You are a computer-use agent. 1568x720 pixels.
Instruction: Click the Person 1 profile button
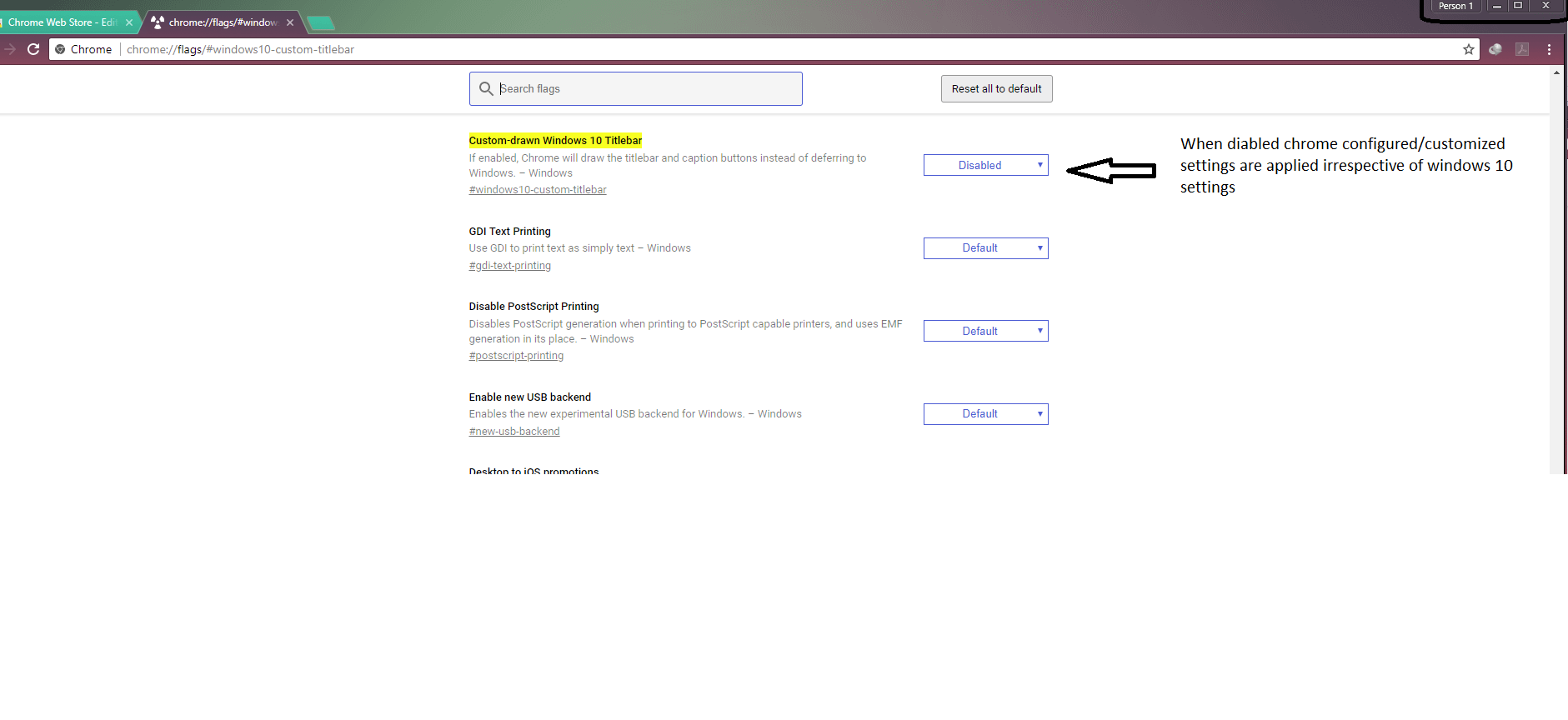1455,6
